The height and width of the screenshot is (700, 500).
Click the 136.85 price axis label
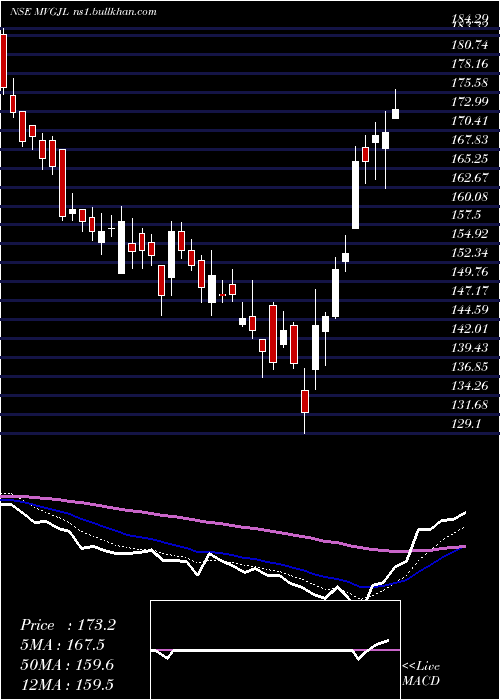click(x=470, y=367)
